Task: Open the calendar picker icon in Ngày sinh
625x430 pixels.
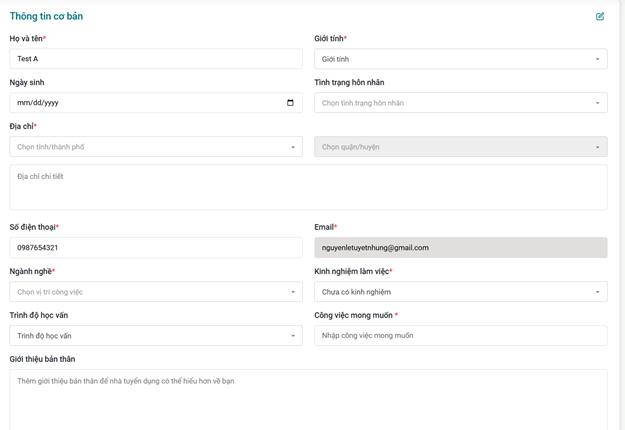Action: coord(290,103)
